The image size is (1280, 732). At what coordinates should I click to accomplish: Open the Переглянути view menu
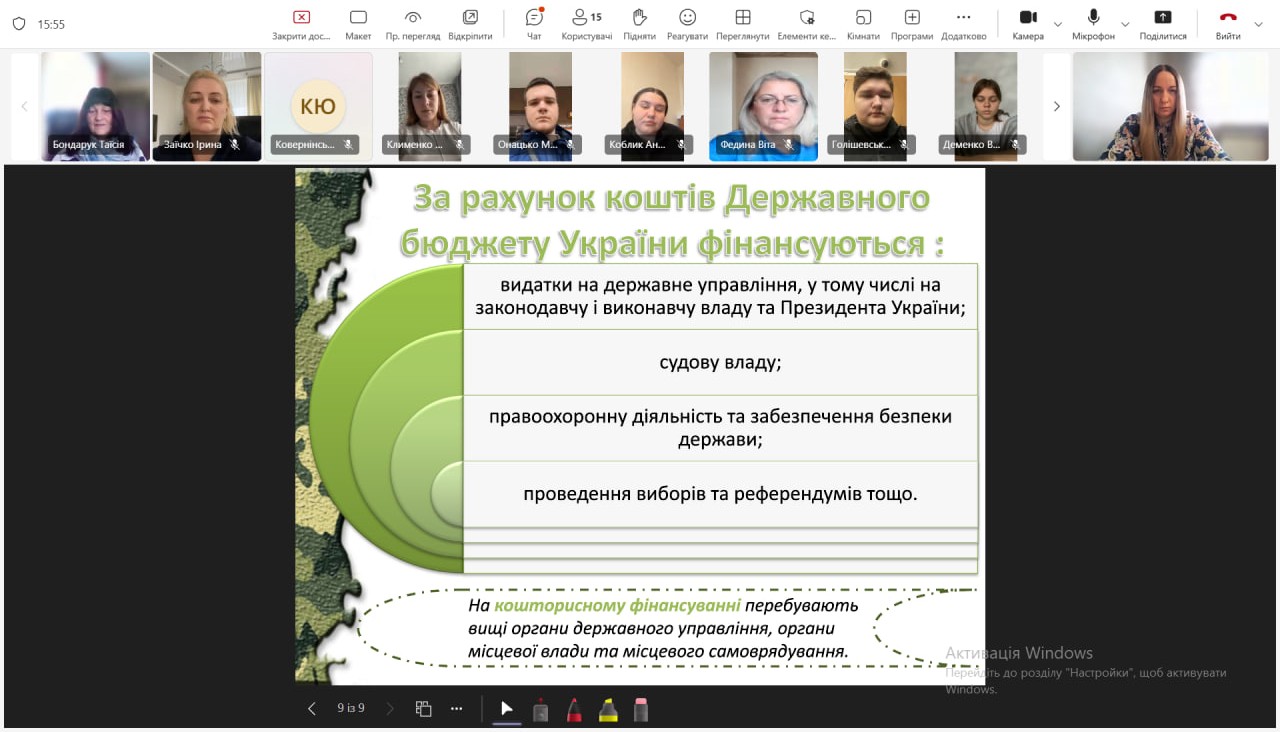click(x=742, y=24)
